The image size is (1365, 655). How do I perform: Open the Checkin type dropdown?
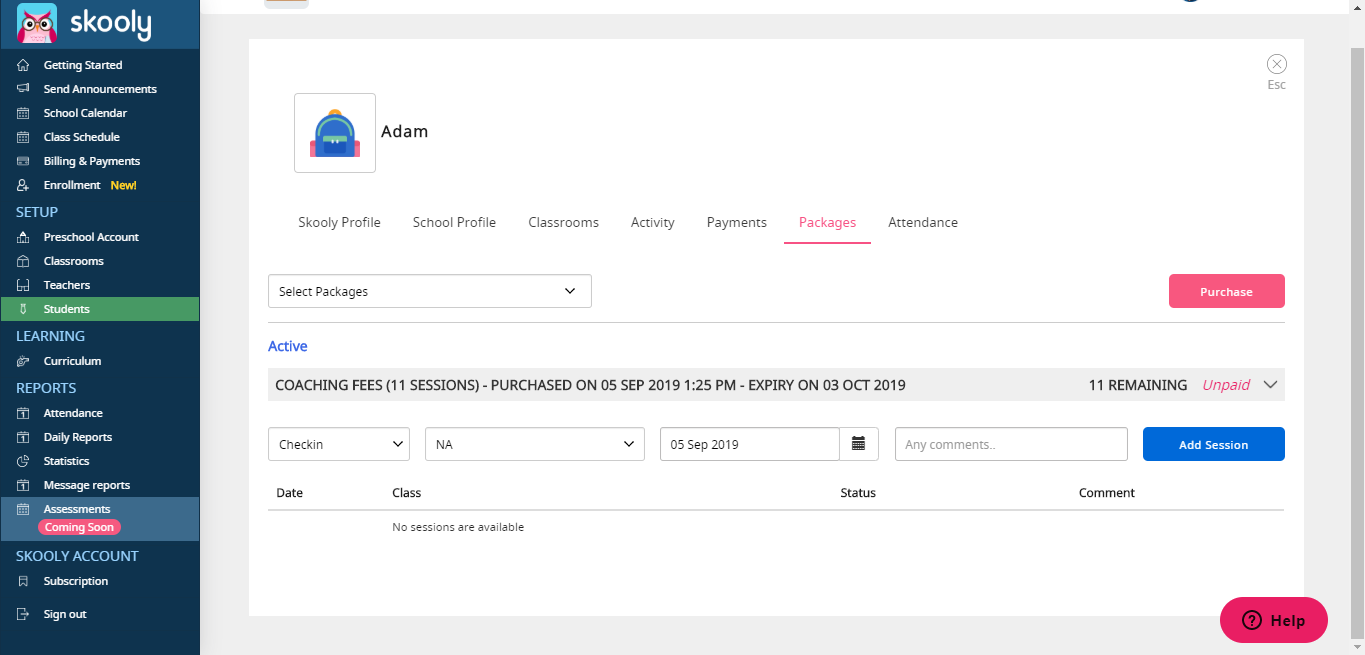coord(339,444)
